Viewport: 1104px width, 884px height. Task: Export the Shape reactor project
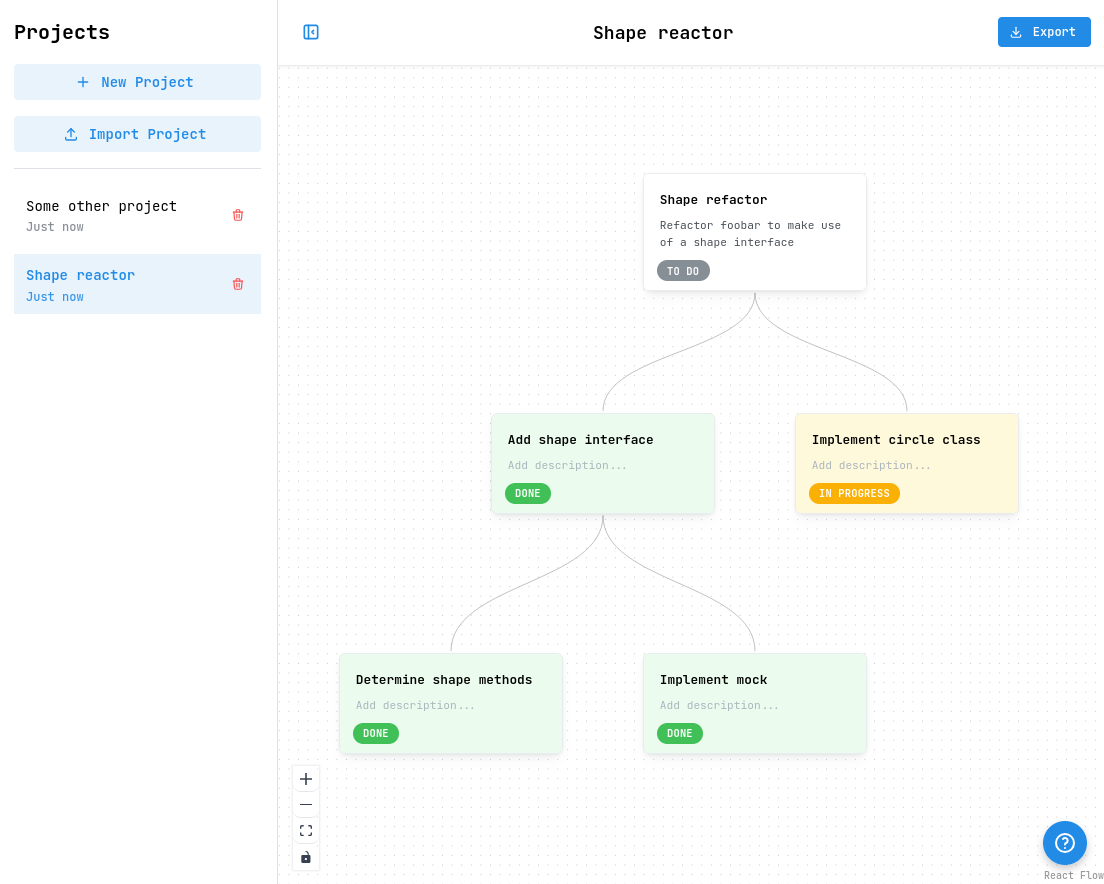click(1044, 31)
